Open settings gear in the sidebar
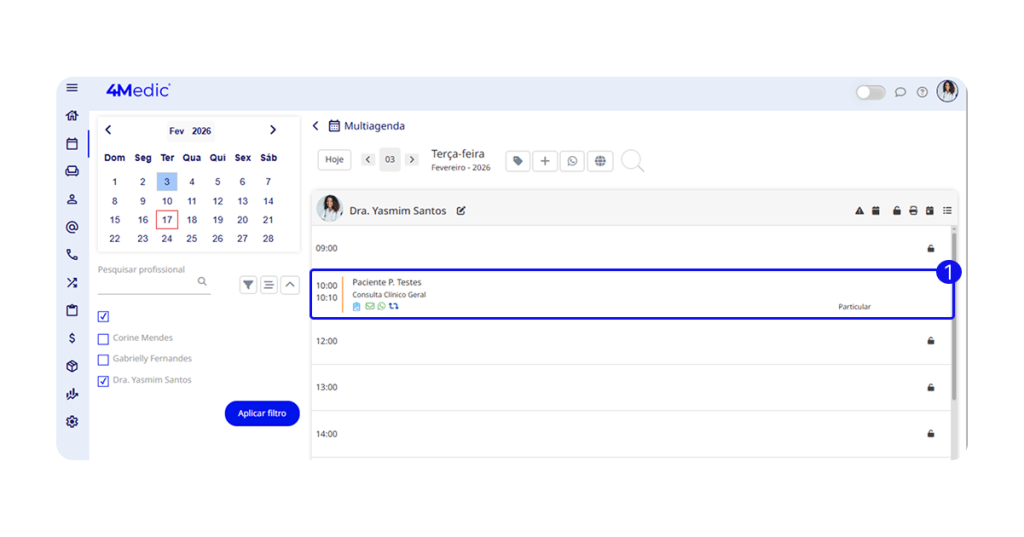The image size is (1024, 537). point(72,422)
